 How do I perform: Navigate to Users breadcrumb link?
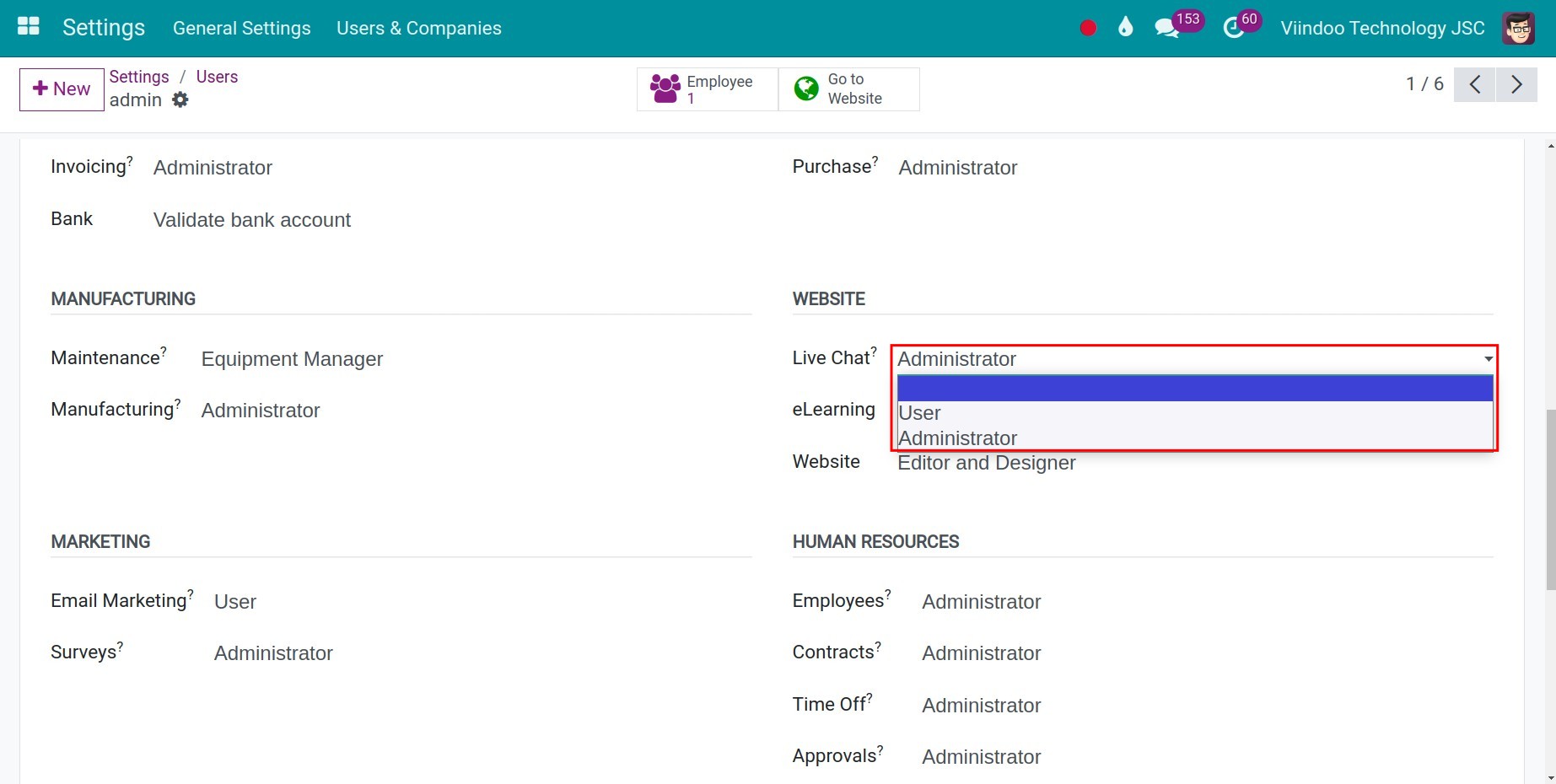click(x=217, y=77)
